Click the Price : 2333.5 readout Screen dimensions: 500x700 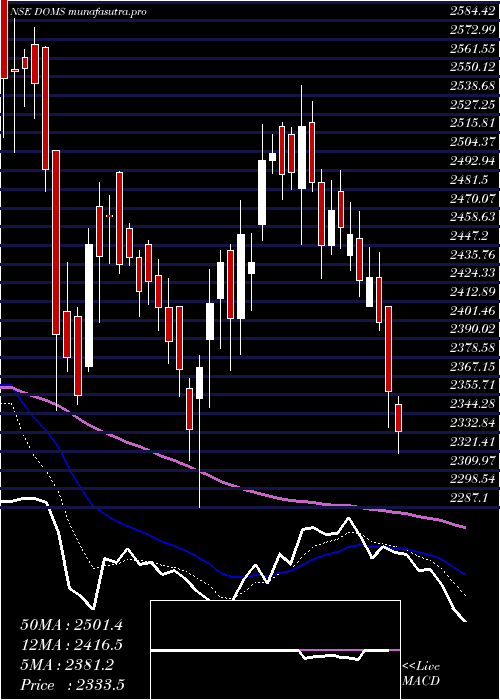tap(72, 685)
